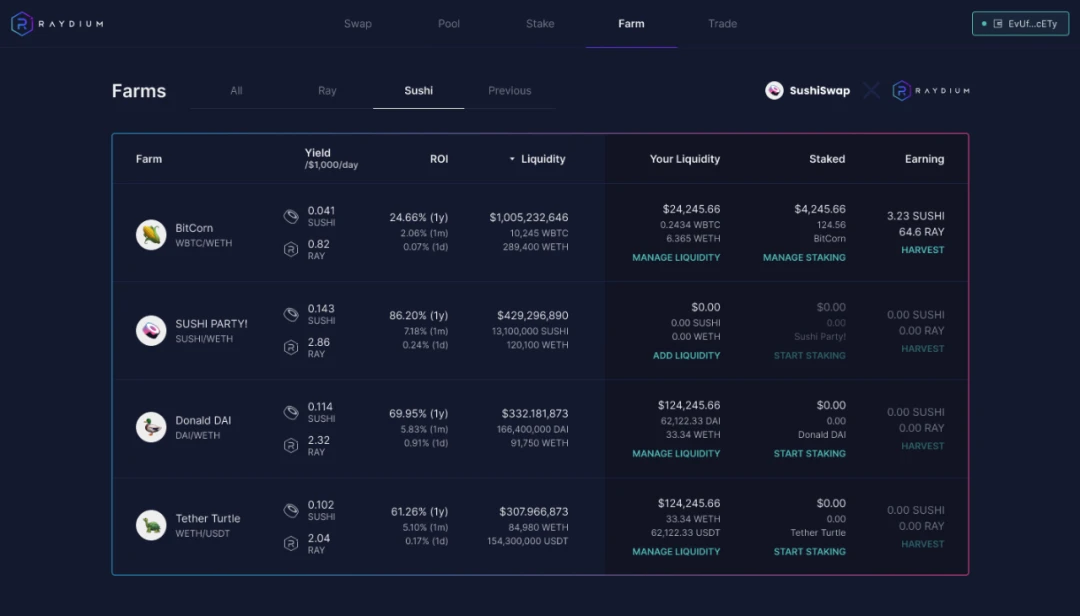This screenshot has width=1080, height=616.
Task: Click the Raydium partner logo beside SushiSwap
Action: pos(931,90)
